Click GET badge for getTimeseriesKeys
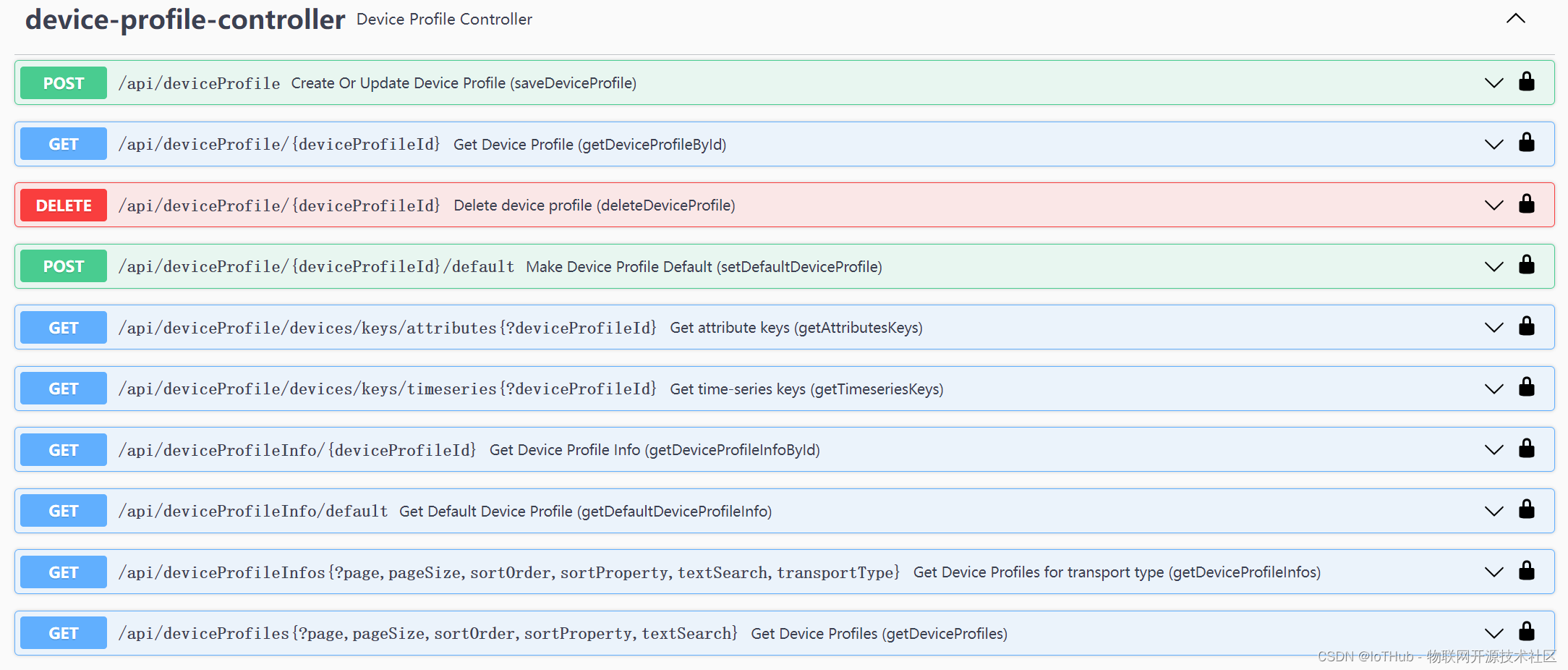 [64, 389]
